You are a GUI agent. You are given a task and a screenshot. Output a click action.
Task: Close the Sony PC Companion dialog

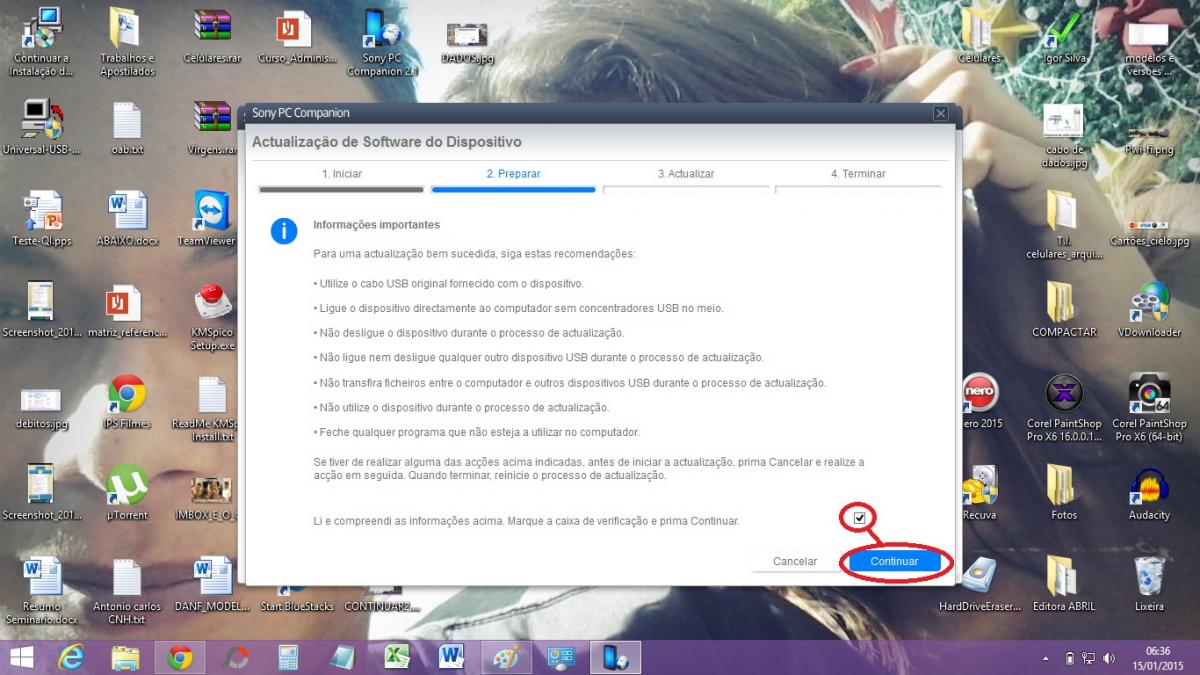point(940,114)
